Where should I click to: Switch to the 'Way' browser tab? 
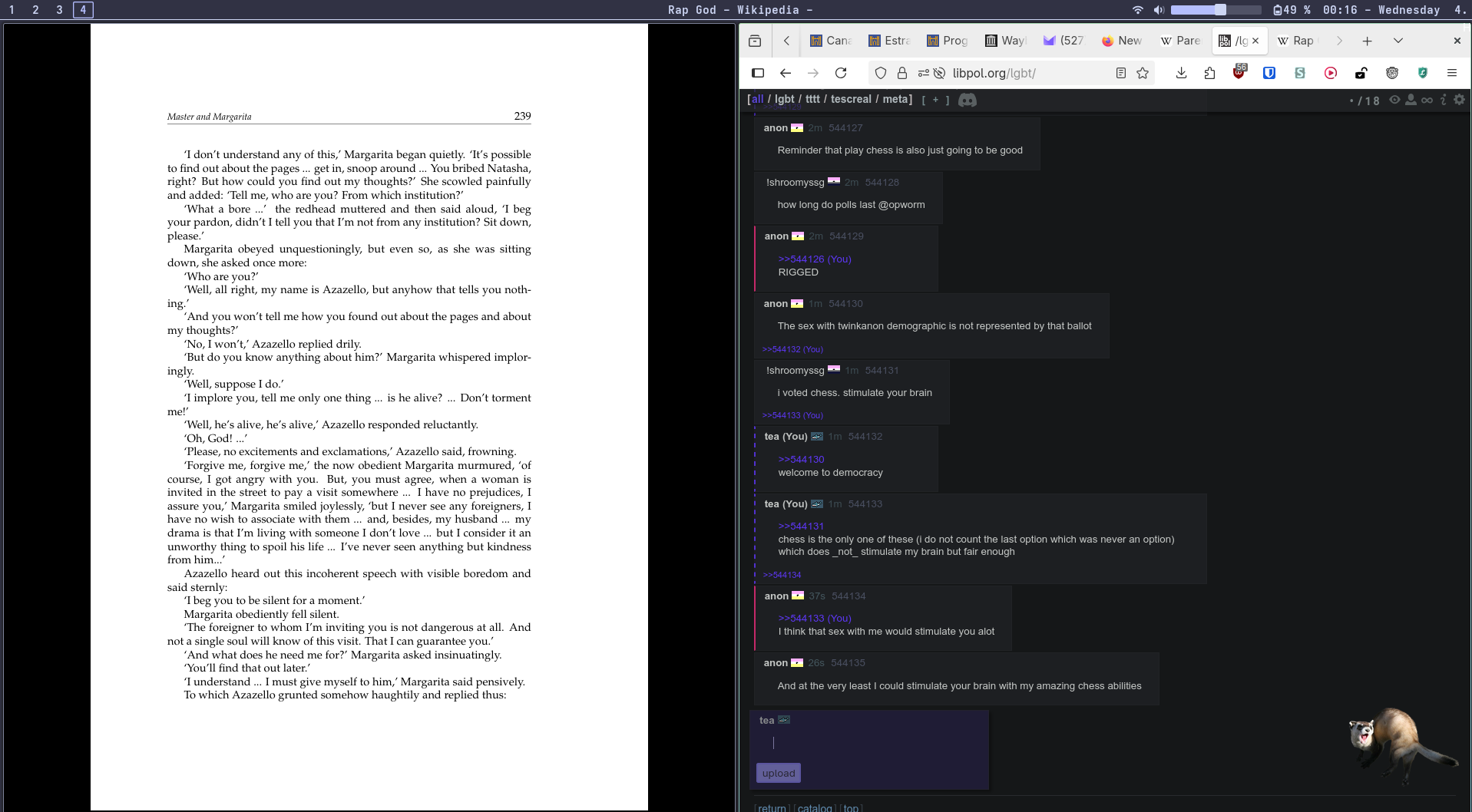tap(1006, 41)
